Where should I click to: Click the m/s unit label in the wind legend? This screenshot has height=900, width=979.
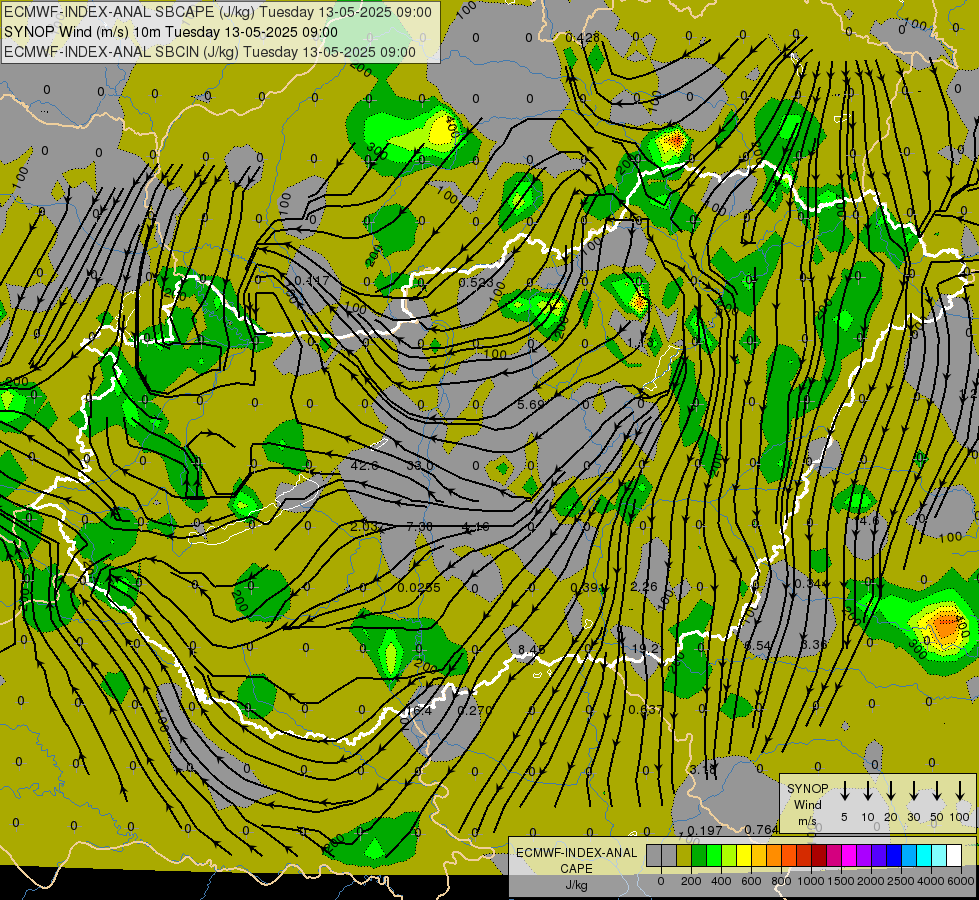click(x=807, y=821)
